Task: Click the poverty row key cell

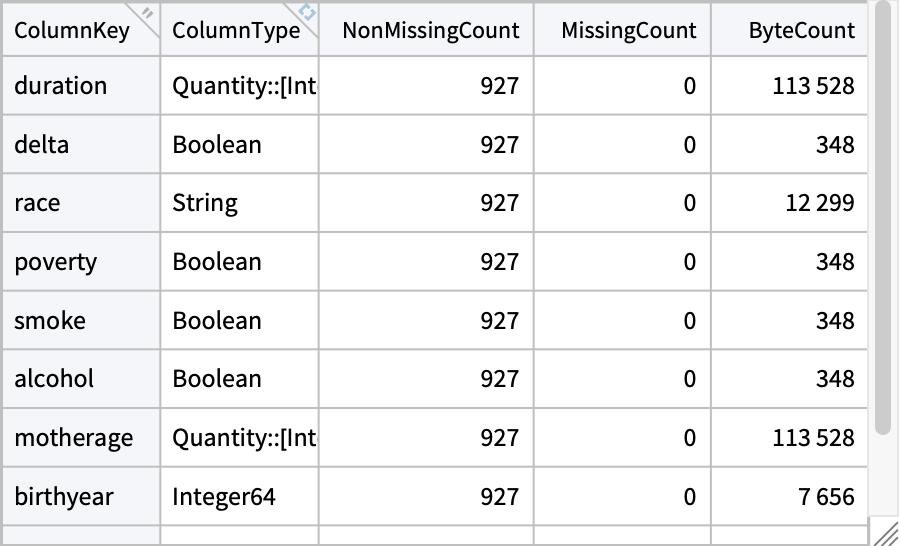Action: point(56,262)
